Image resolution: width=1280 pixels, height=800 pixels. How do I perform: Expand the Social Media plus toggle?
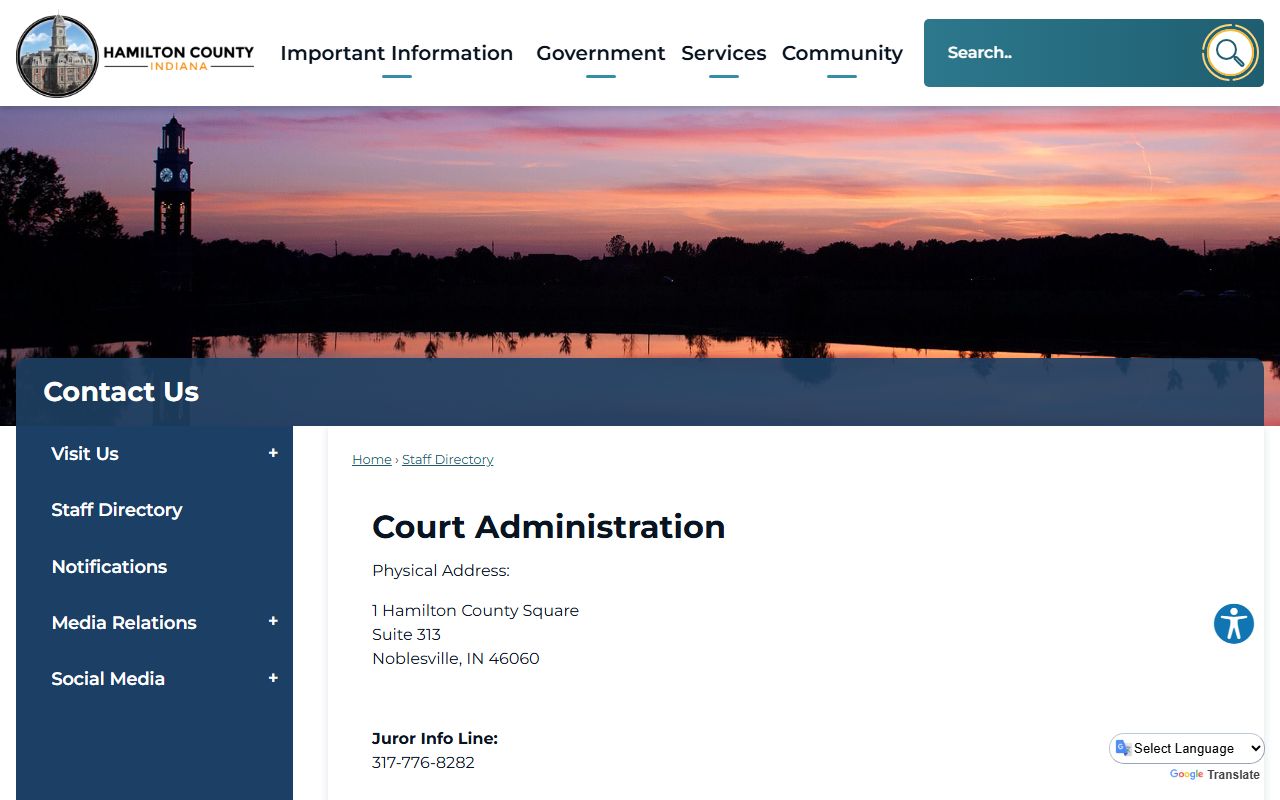coord(273,679)
